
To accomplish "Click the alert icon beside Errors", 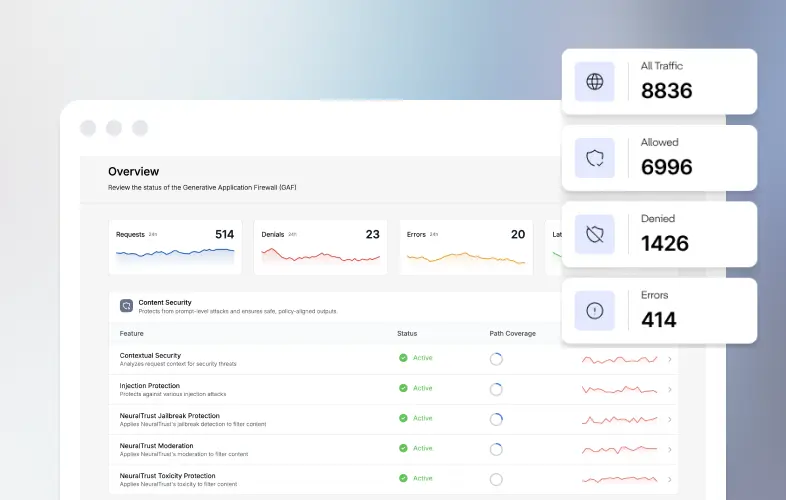I will (595, 311).
